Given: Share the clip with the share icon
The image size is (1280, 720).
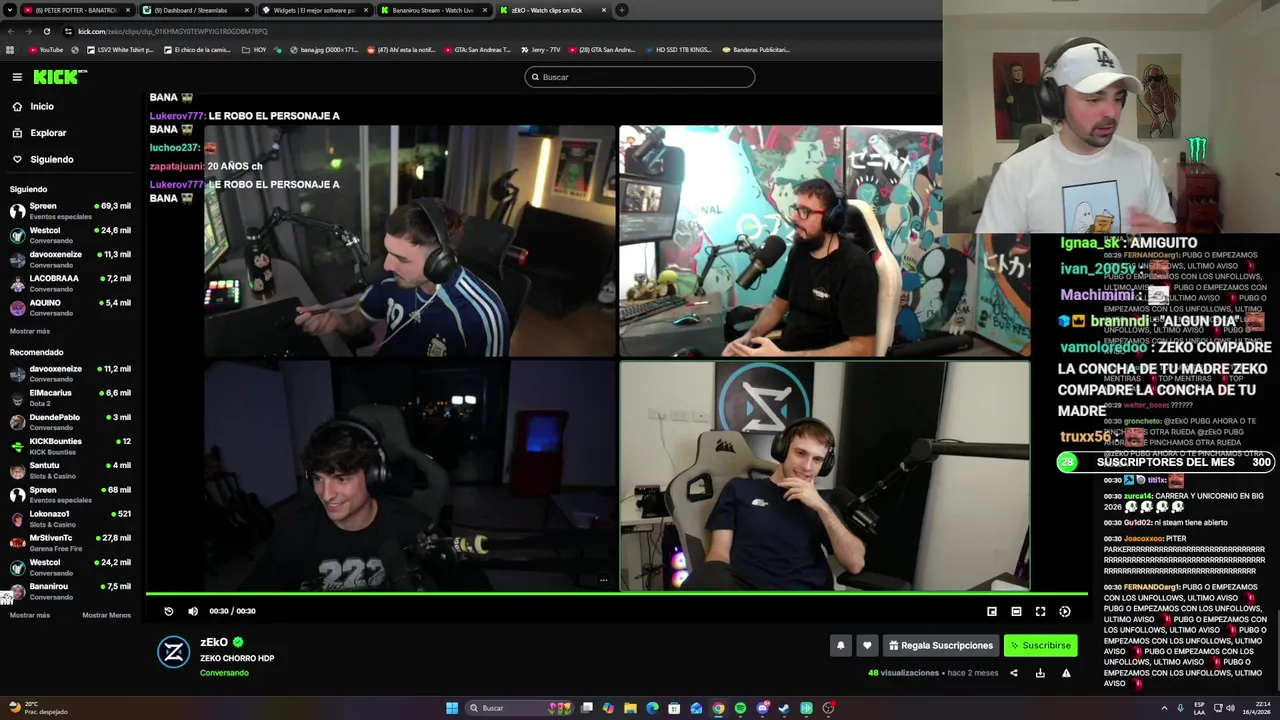Looking at the screenshot, I should 1013,673.
